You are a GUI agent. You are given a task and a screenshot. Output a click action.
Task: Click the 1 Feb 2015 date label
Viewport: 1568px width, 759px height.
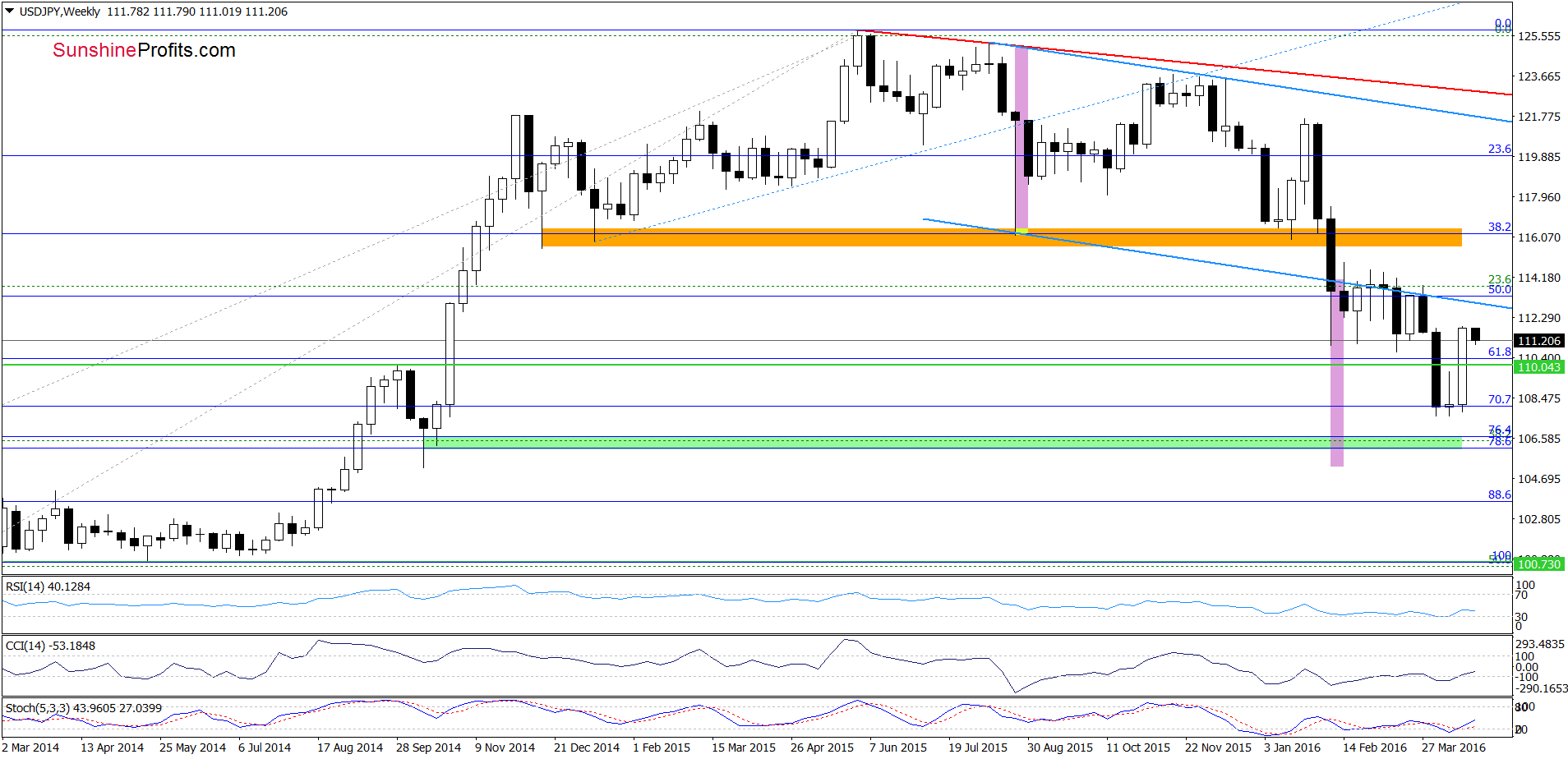662,747
